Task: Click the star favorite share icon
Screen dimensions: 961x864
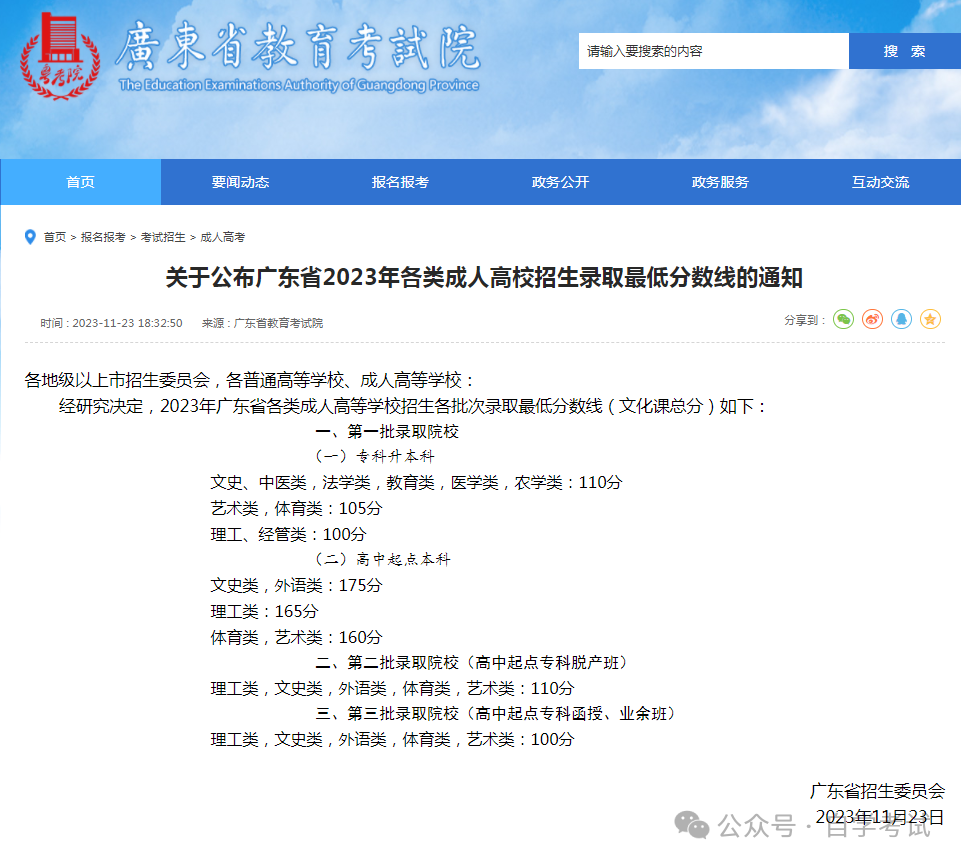Action: [x=930, y=319]
